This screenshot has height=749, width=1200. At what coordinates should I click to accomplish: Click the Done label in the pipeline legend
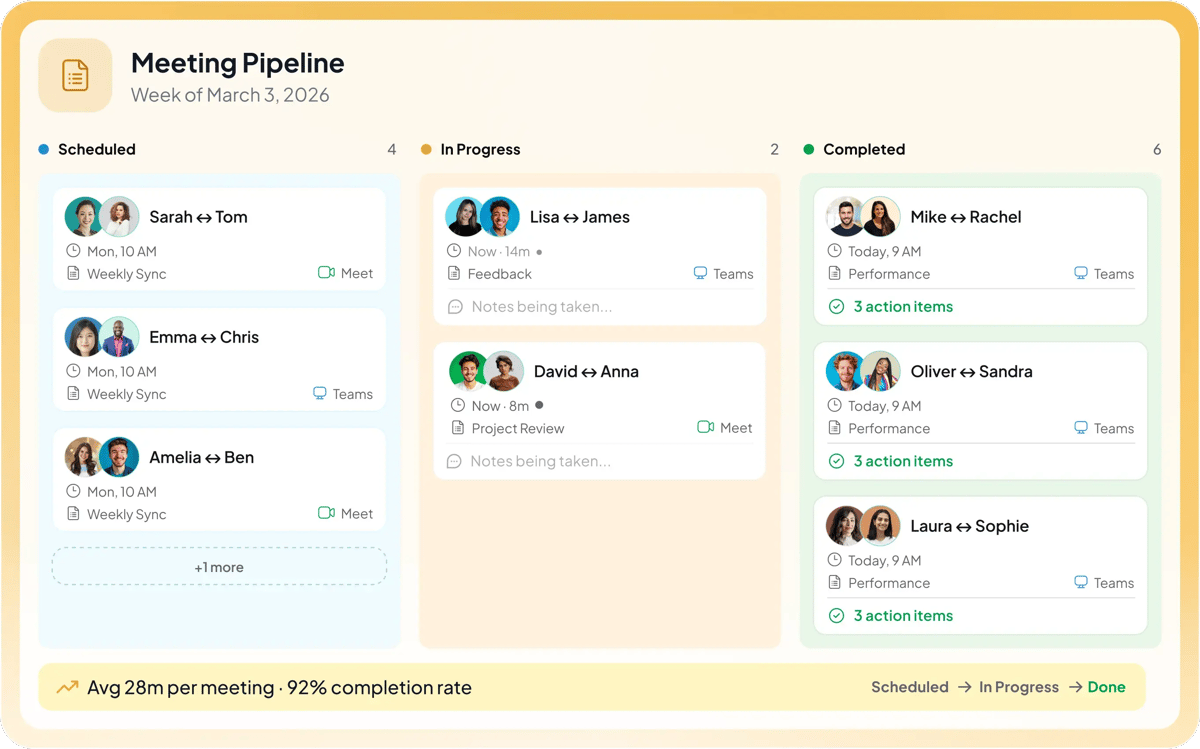coord(1106,687)
